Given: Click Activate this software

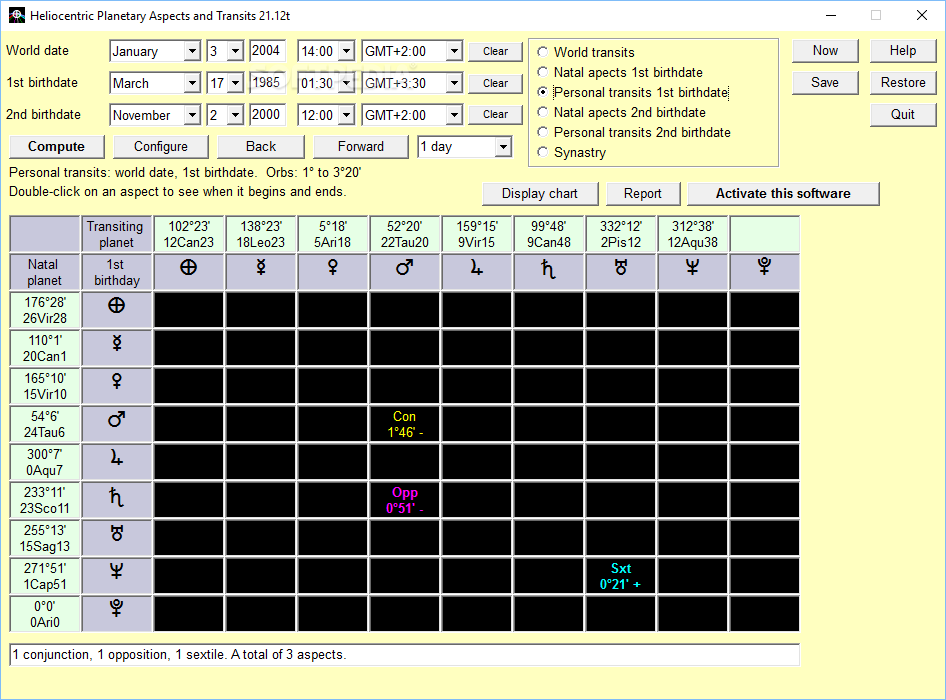Looking at the screenshot, I should 783,194.
